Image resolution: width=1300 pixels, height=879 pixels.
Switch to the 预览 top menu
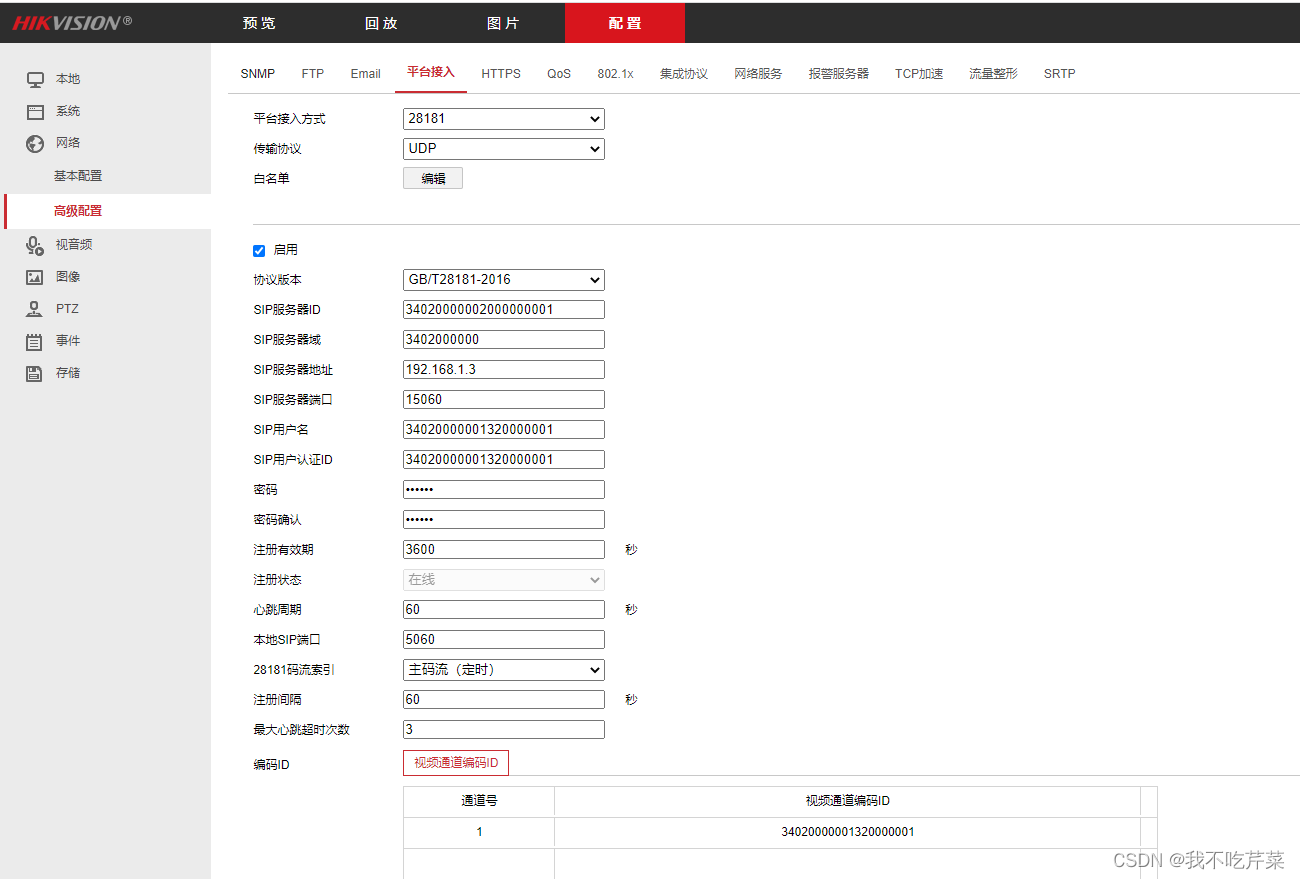click(x=259, y=23)
